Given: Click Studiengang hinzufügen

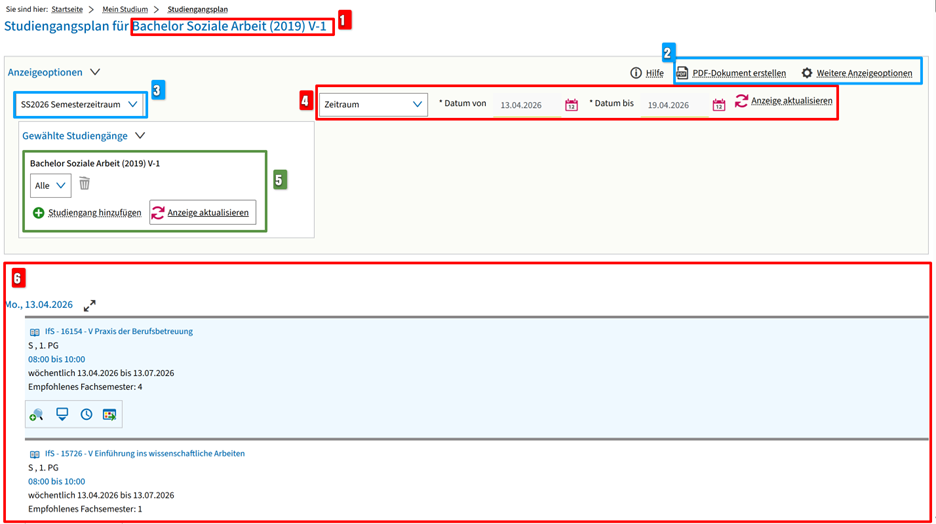Looking at the screenshot, I should pos(87,213).
